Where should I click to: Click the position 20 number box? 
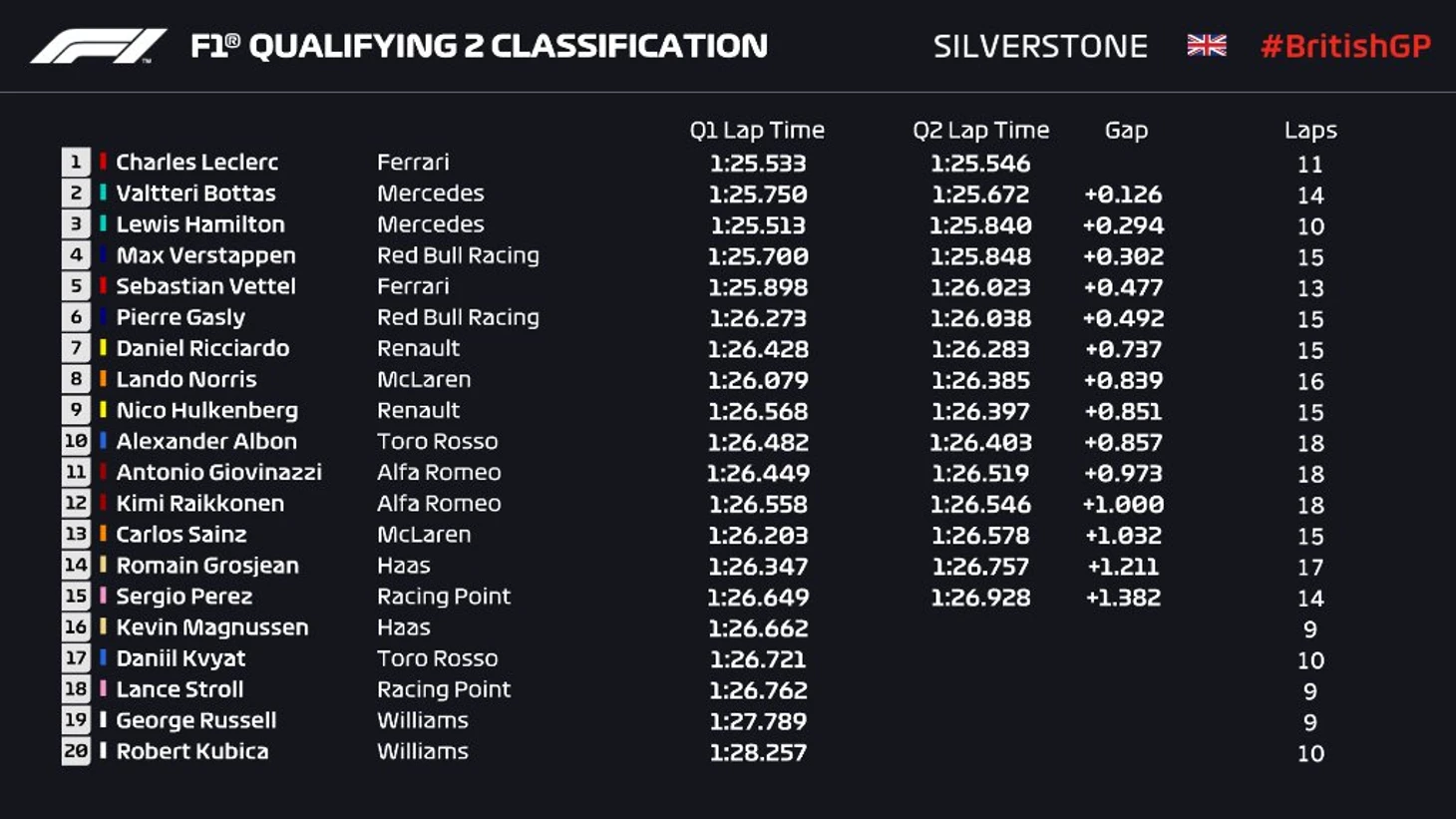[x=76, y=751]
